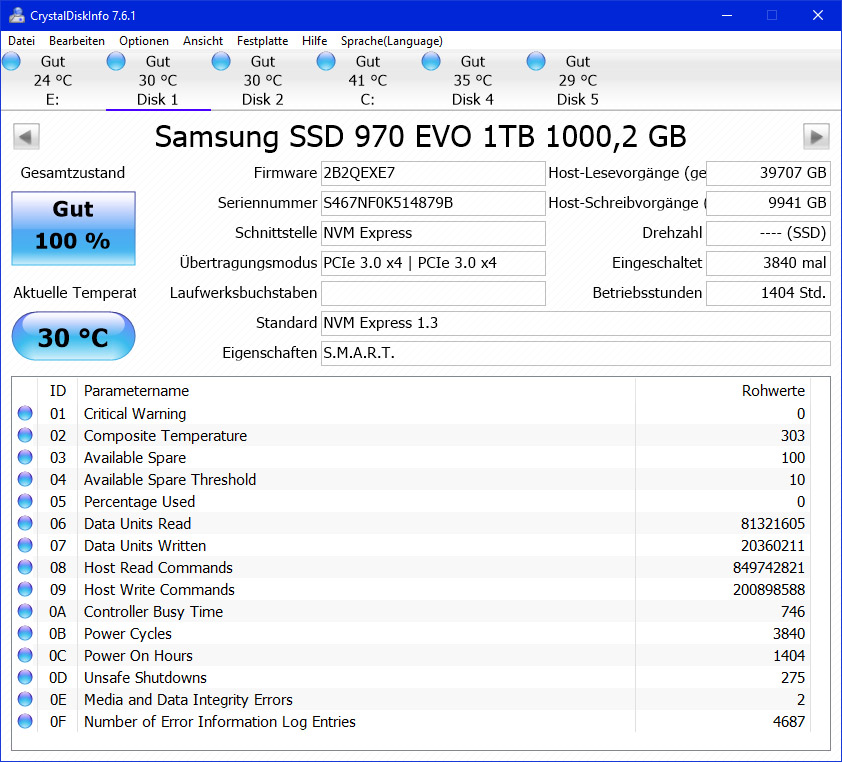Image resolution: width=842 pixels, height=762 pixels.
Task: Select the health status icon for Disk 2
Action: click(x=220, y=60)
